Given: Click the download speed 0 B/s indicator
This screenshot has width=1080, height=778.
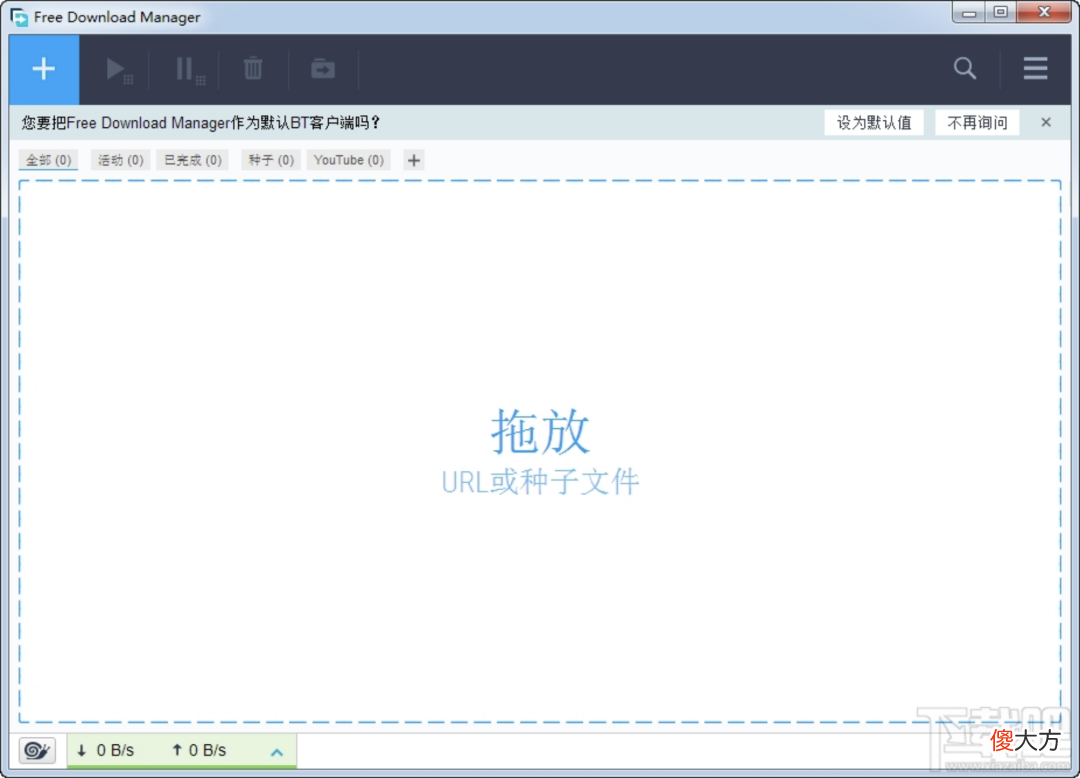Looking at the screenshot, I should pos(105,750).
